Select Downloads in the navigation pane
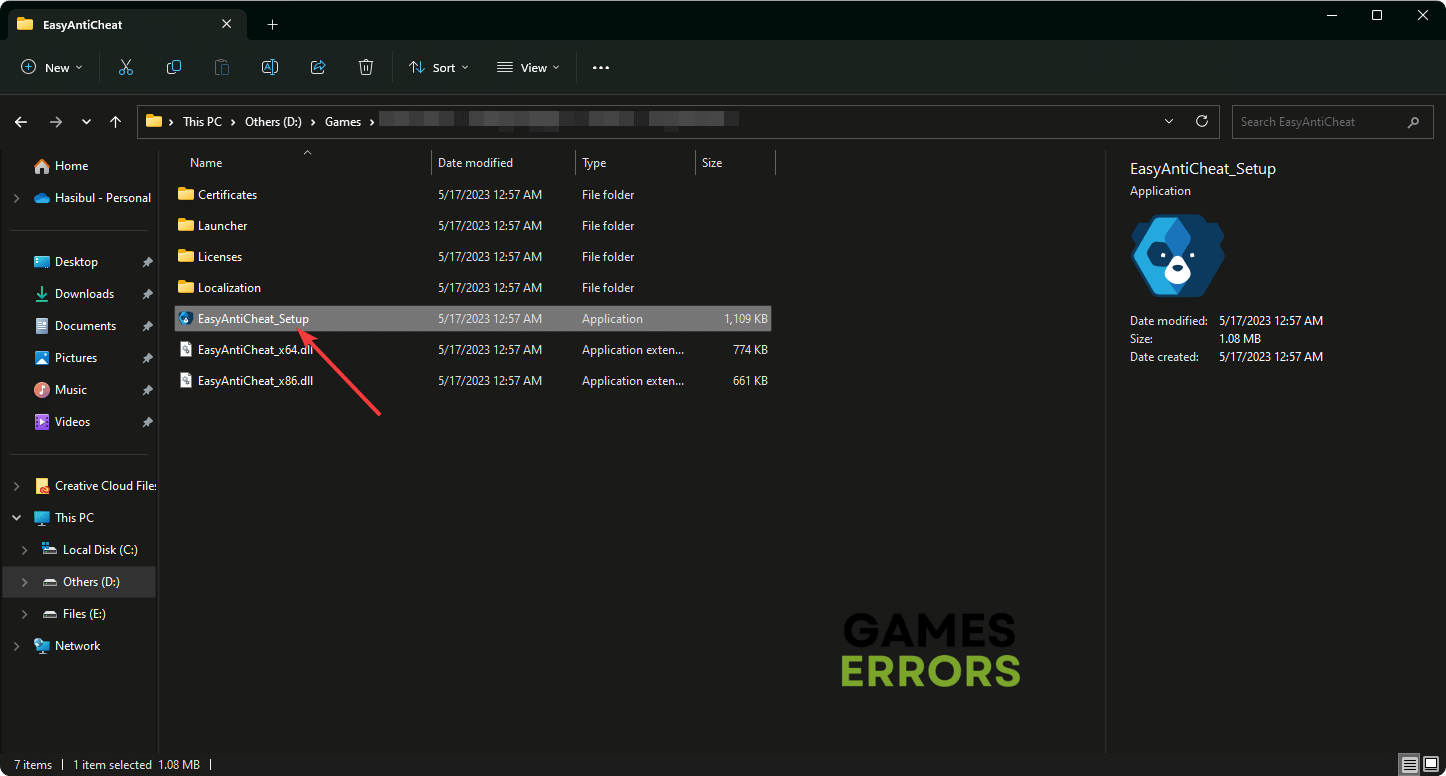The height and width of the screenshot is (776, 1446). 84,294
